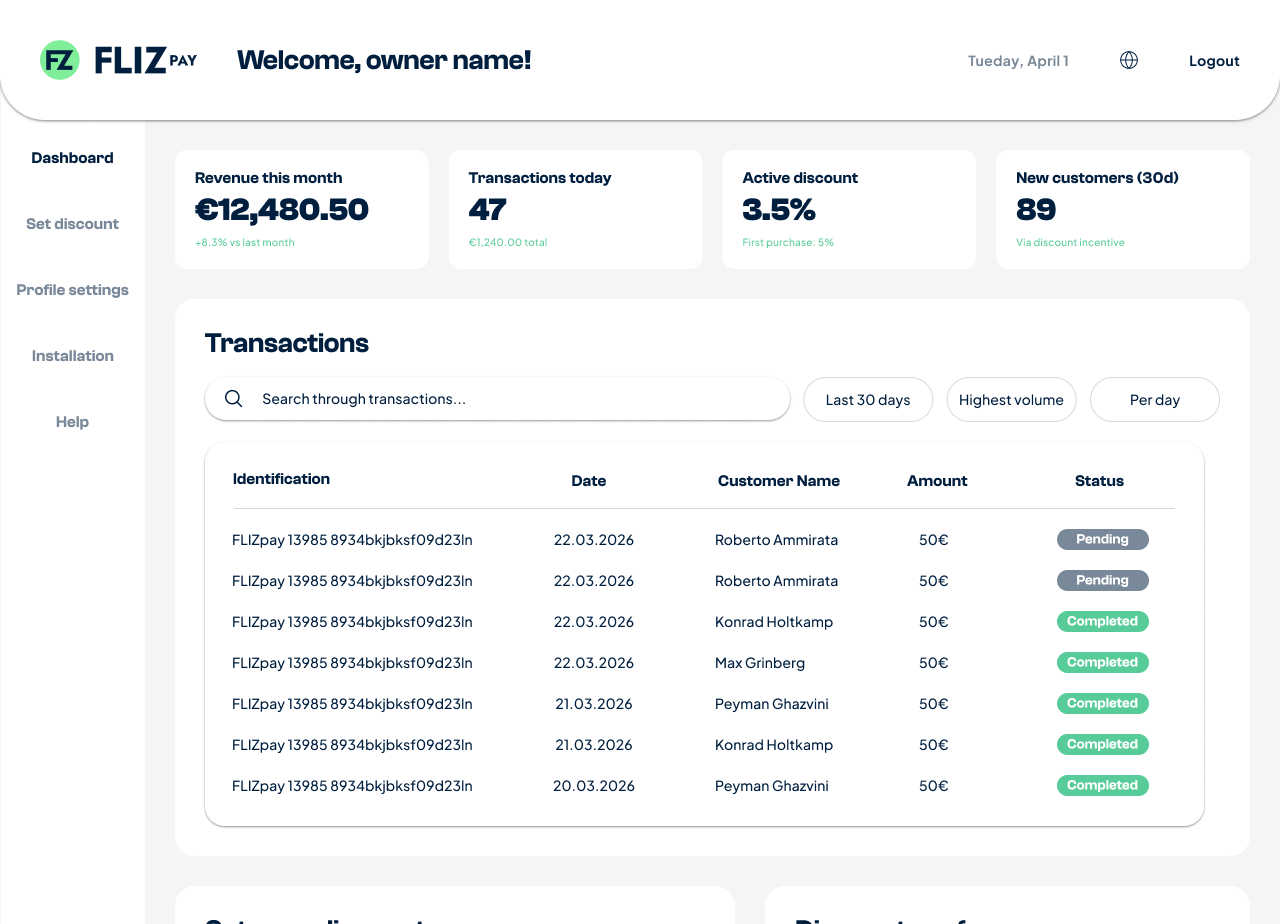The width and height of the screenshot is (1280, 924).
Task: Click the '€1,240.00 total' text
Action: 508,243
